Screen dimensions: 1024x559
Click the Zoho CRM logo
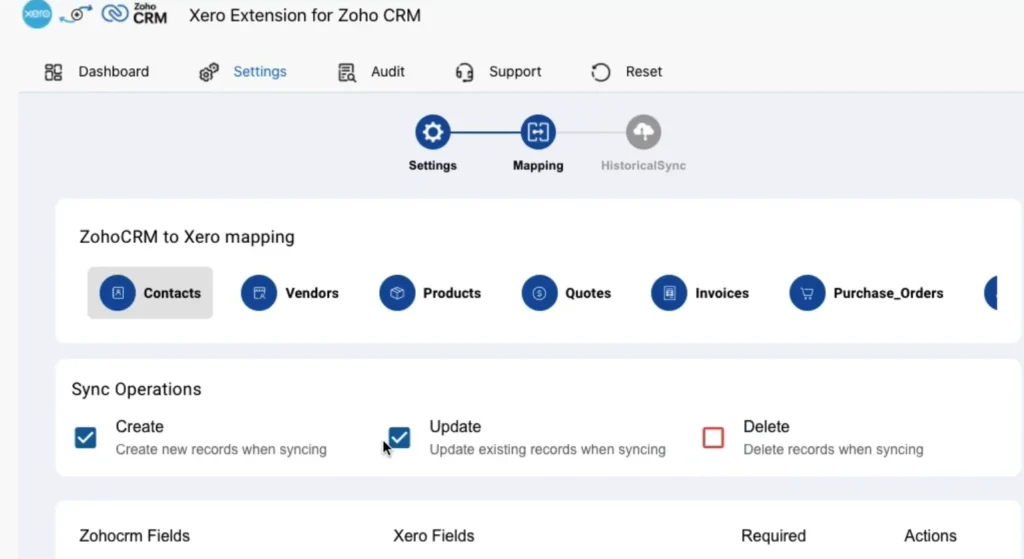(135, 14)
